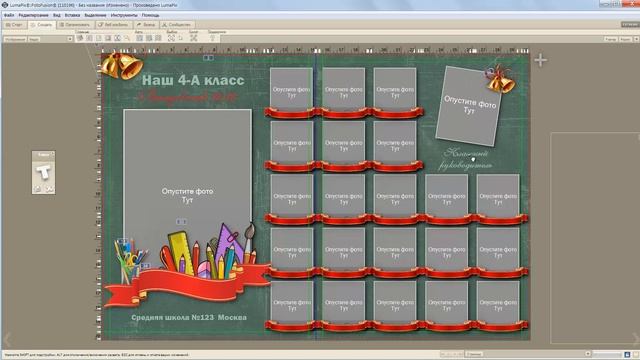
Task: Switch to the Создать tab
Action: 41,25
